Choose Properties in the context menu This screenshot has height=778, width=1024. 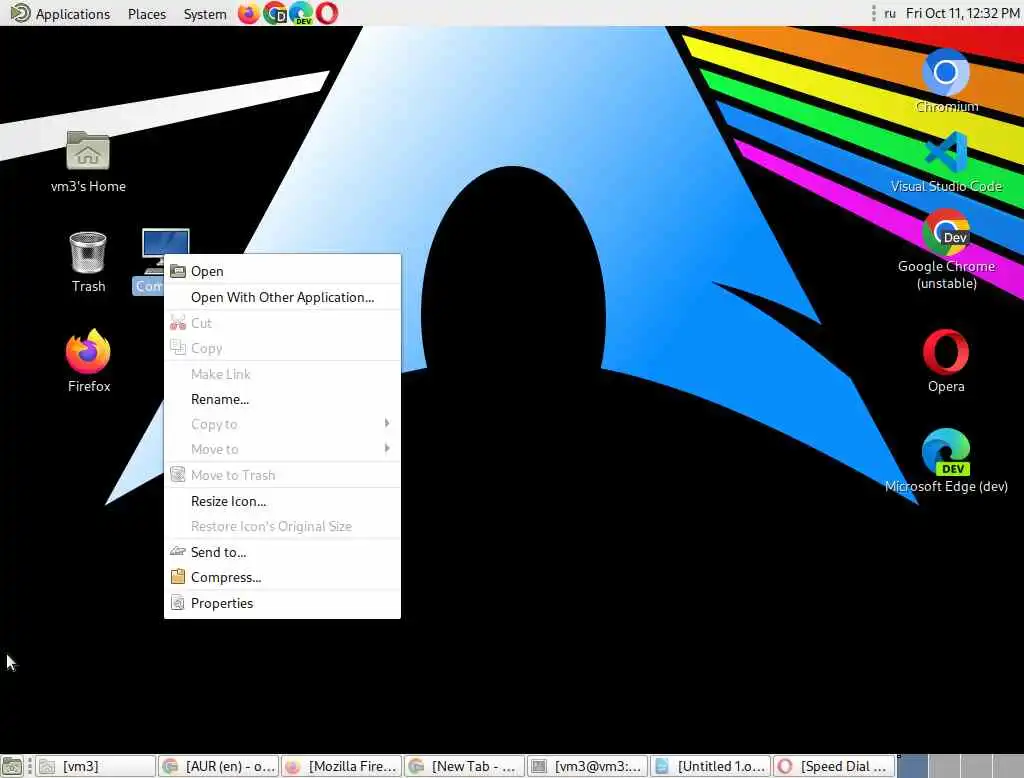pyautogui.click(x=282, y=603)
